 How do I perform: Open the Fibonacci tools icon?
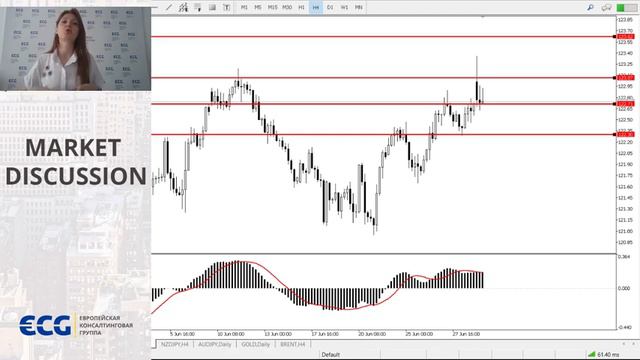[x=198, y=7]
